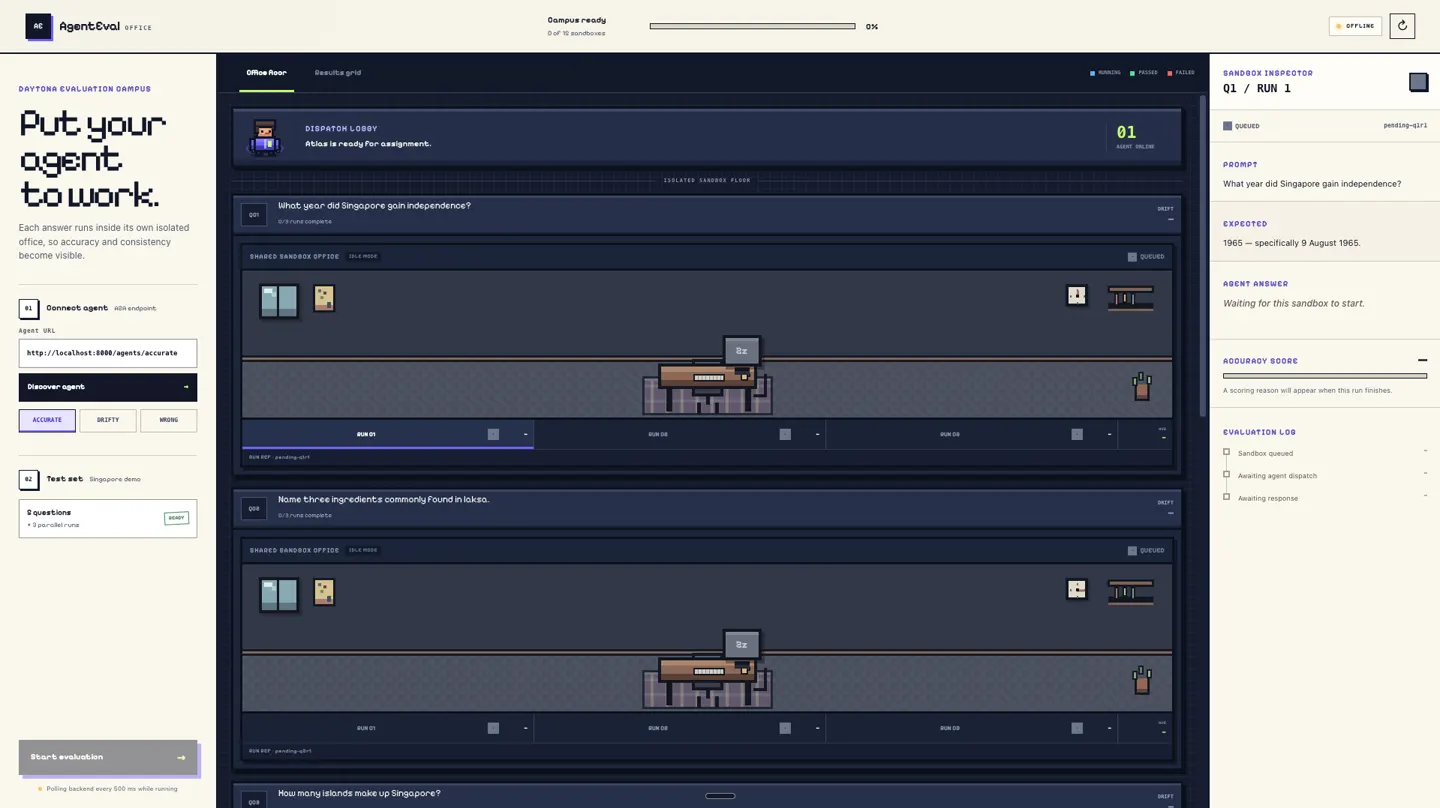This screenshot has height=808, width=1440.
Task: Click the bookshelf in the Q01 office
Action: pos(1131,298)
